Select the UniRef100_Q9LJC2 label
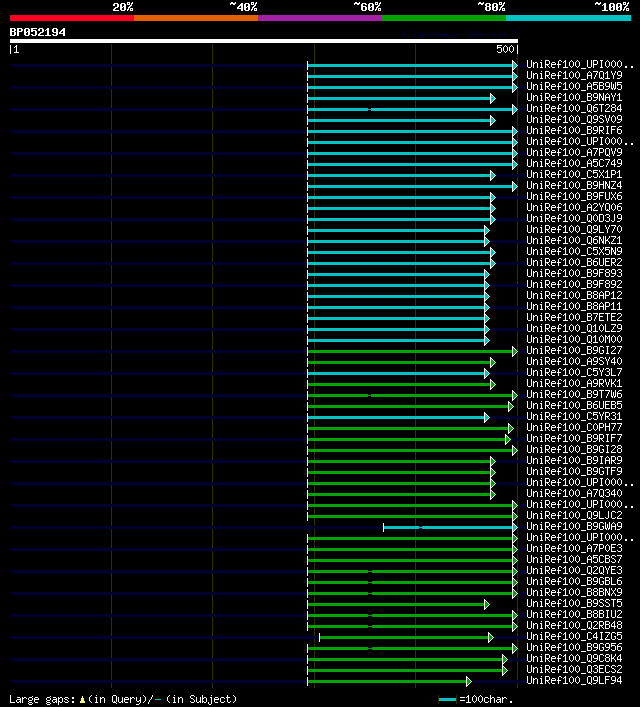640x707 pixels. 574,515
